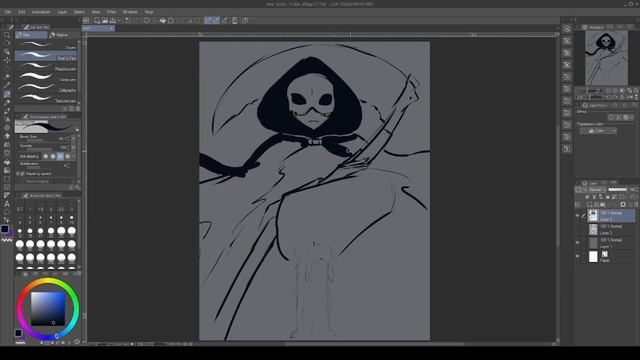Select the Move hand tool
This screenshot has width=640, height=360.
[7, 43]
